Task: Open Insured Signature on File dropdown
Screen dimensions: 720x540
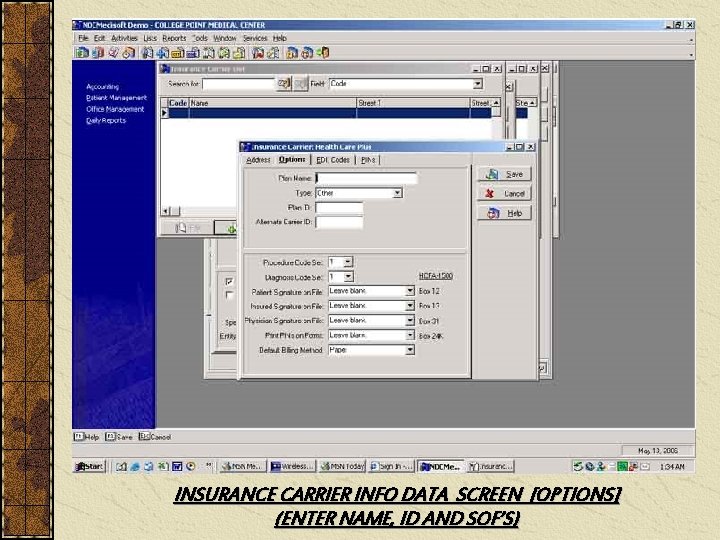Action: 410,306
